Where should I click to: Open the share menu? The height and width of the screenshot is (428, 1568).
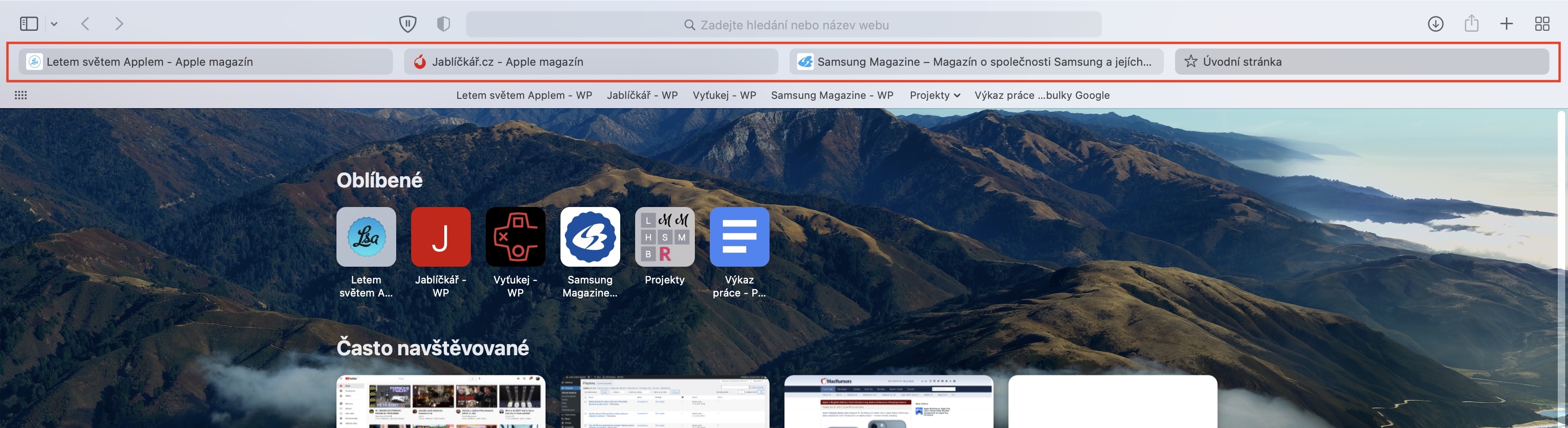point(1471,24)
